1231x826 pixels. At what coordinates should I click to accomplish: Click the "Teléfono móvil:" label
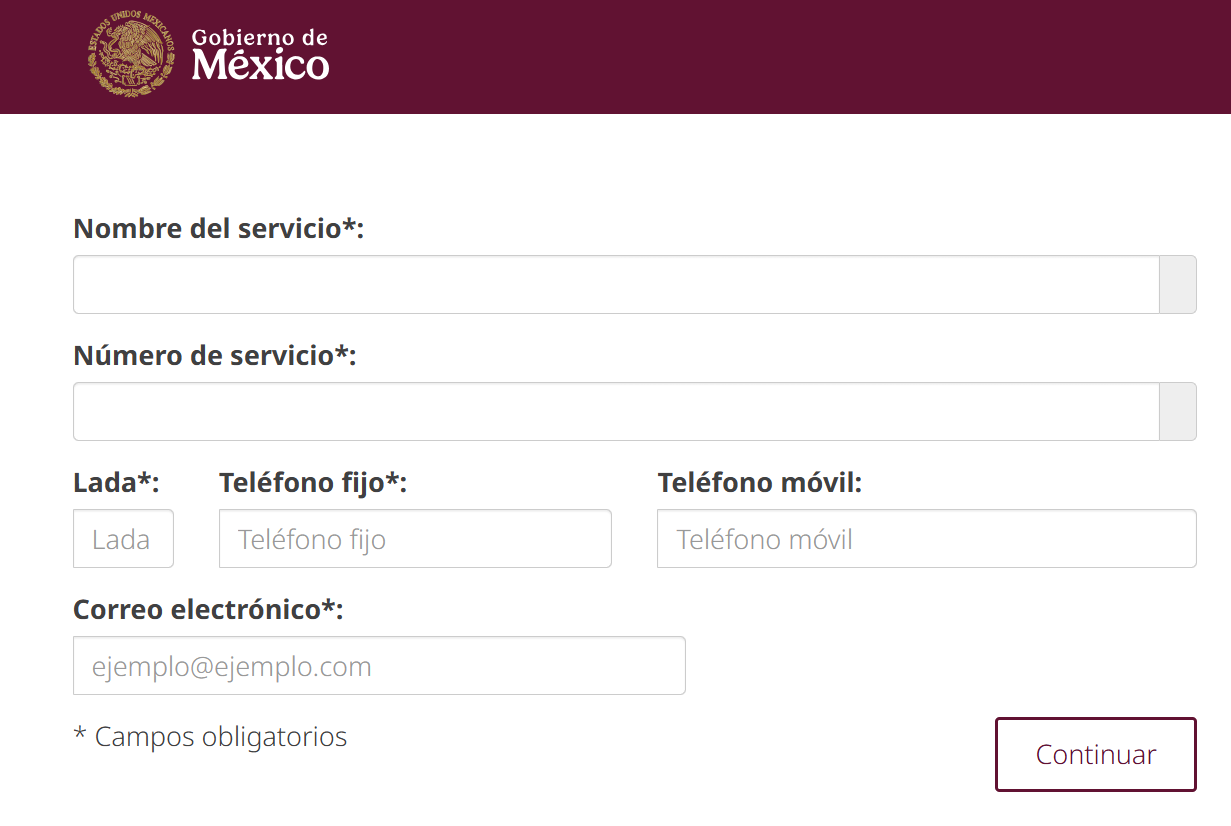point(760,483)
